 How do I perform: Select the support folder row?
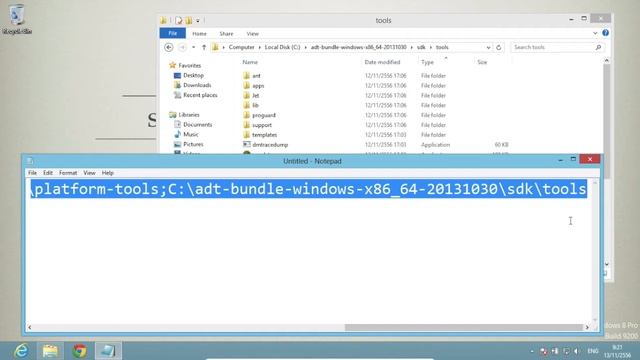(376, 125)
